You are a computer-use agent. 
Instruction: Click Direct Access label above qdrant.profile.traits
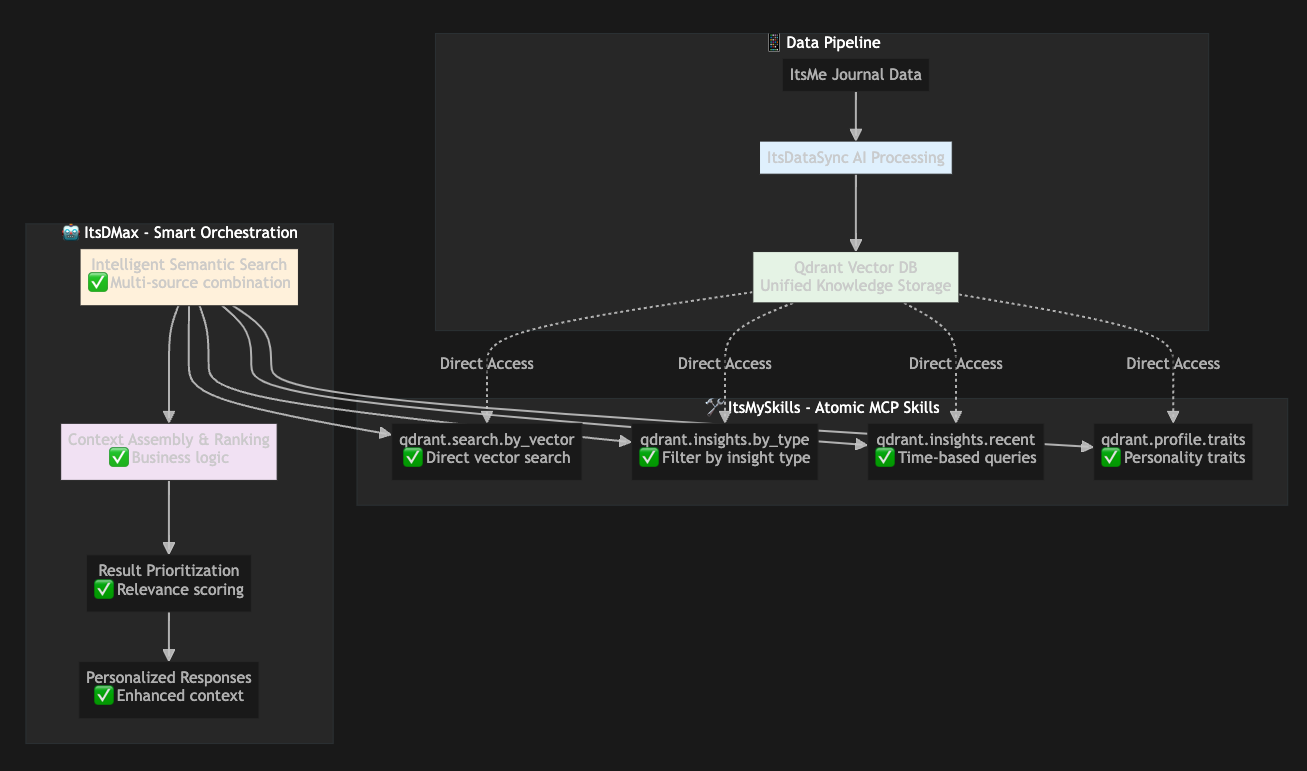tap(1173, 364)
